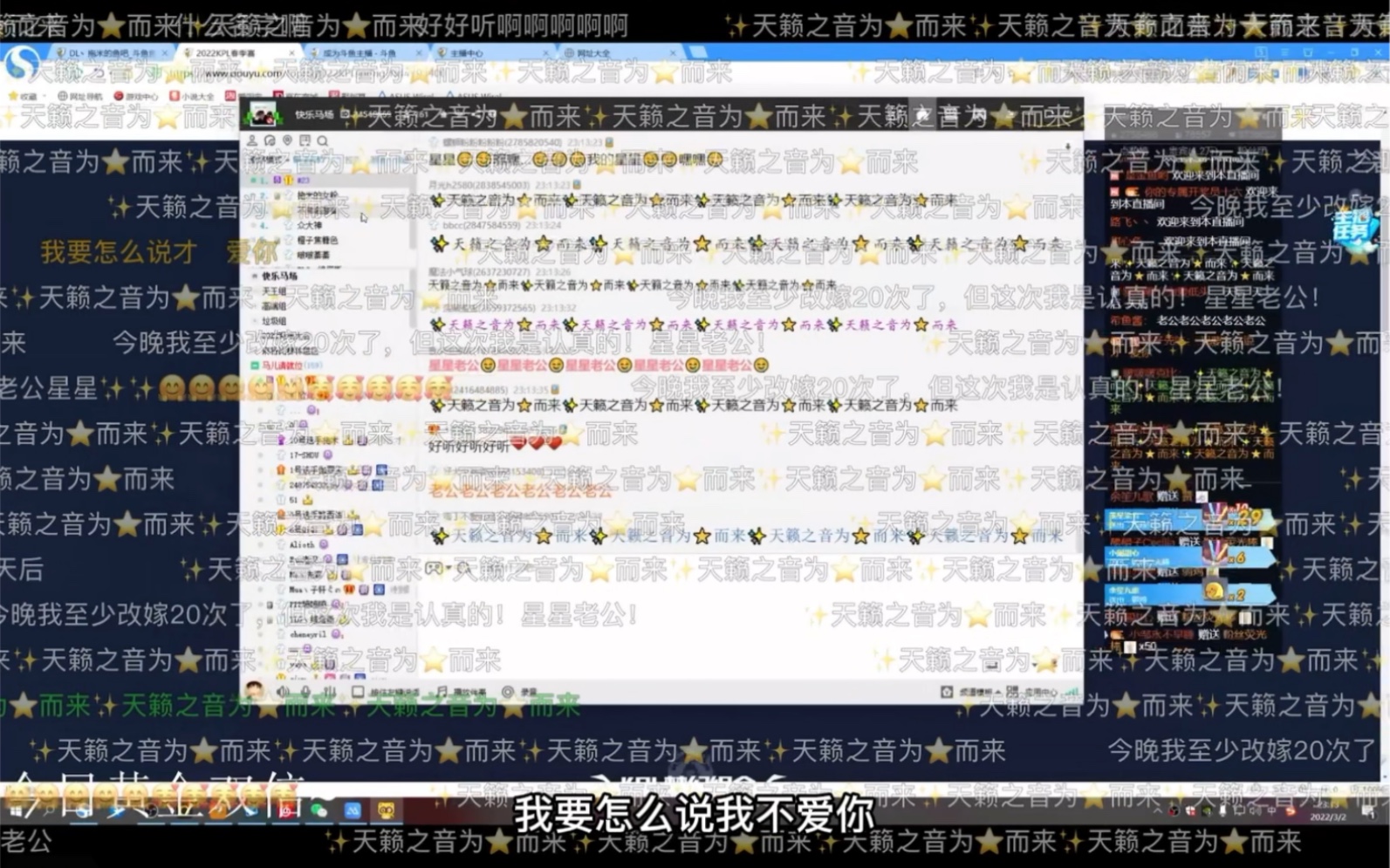Switch to the 2022KPL春季赛 browser tab

(x=240, y=53)
